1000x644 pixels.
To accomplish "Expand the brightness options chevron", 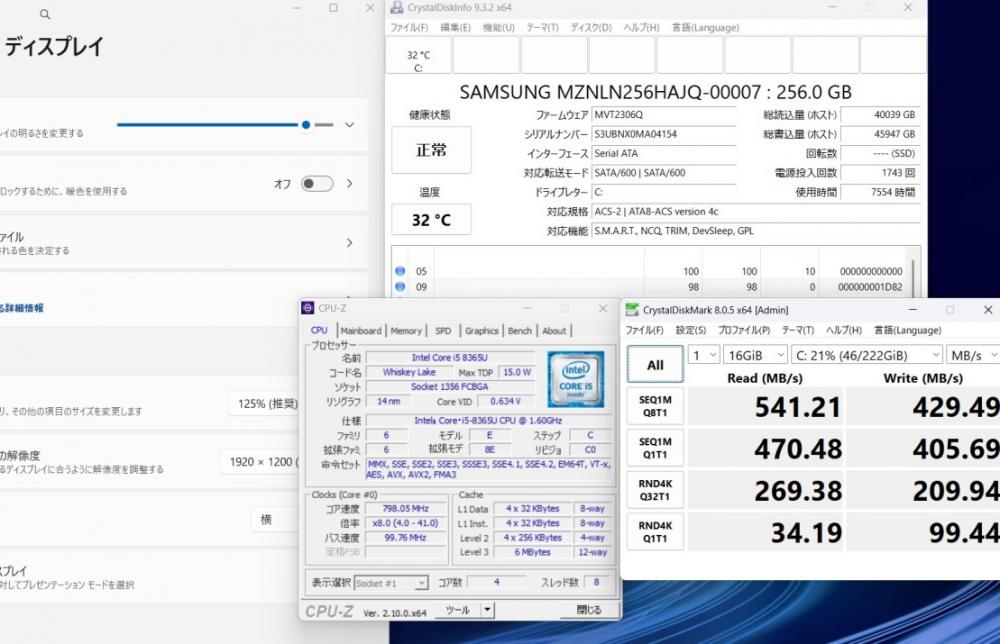I will pos(349,125).
